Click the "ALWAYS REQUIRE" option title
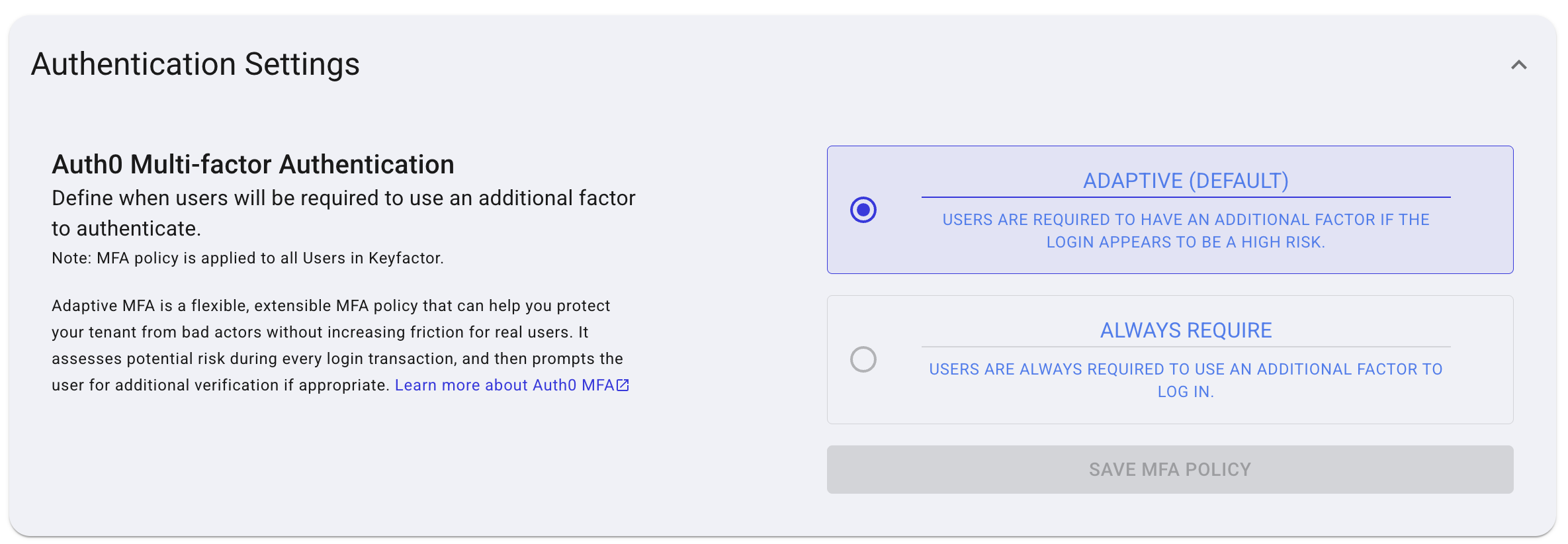The height and width of the screenshot is (544, 1568). 1186,330
